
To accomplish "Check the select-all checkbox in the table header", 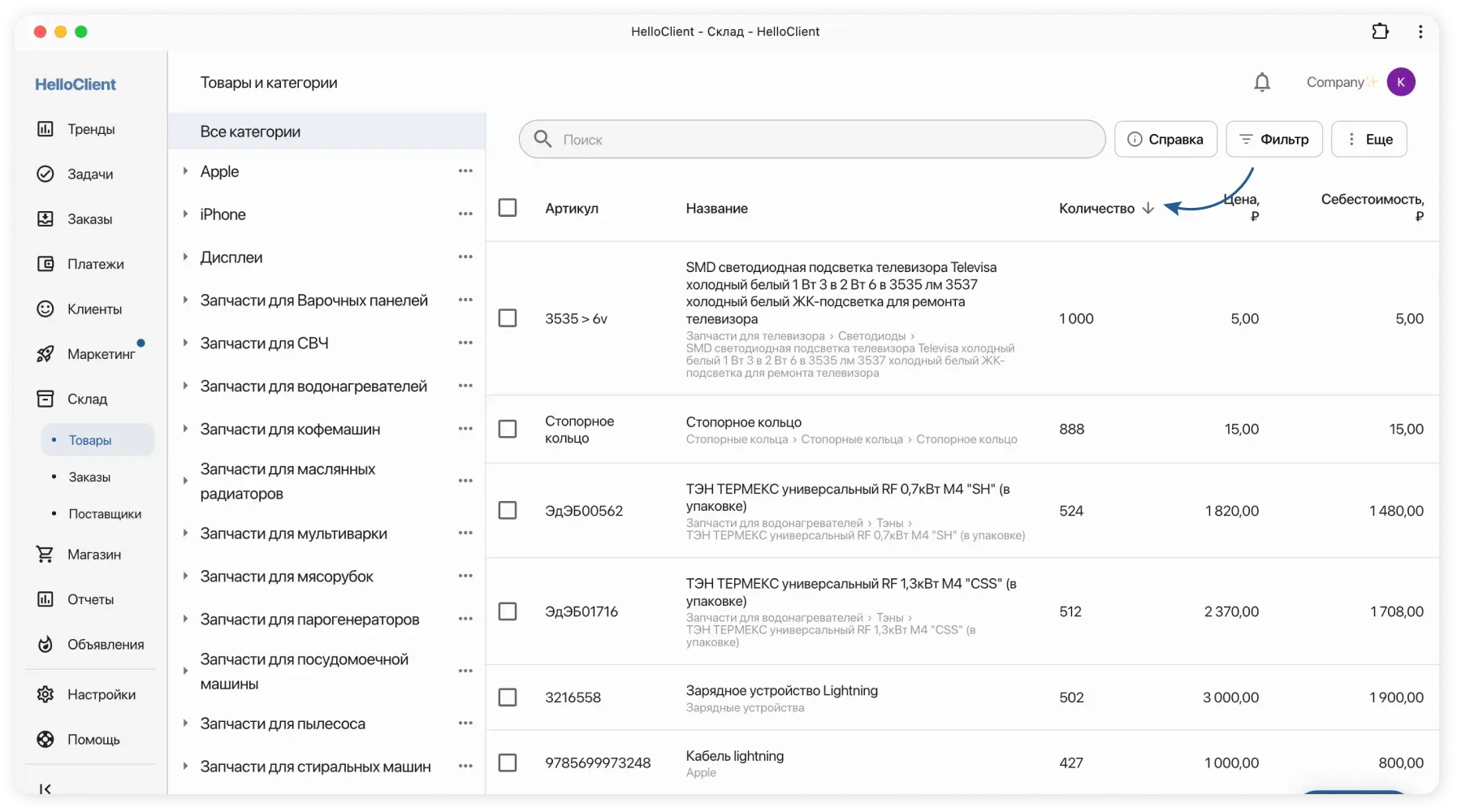I will (508, 207).
